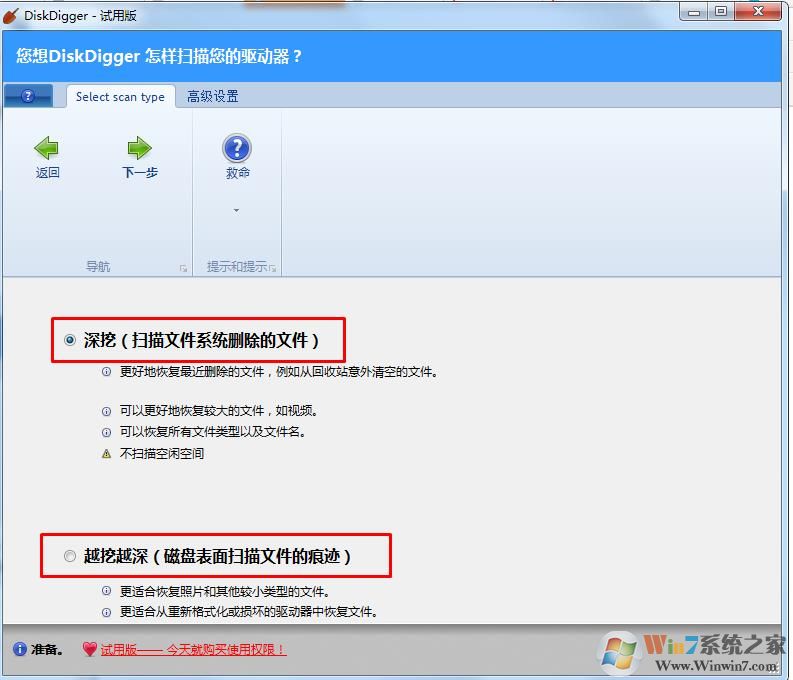Viewport: 793px width, 680px height.
Task: Open the 提示和提示 group dialog launcher
Action: coord(273,268)
